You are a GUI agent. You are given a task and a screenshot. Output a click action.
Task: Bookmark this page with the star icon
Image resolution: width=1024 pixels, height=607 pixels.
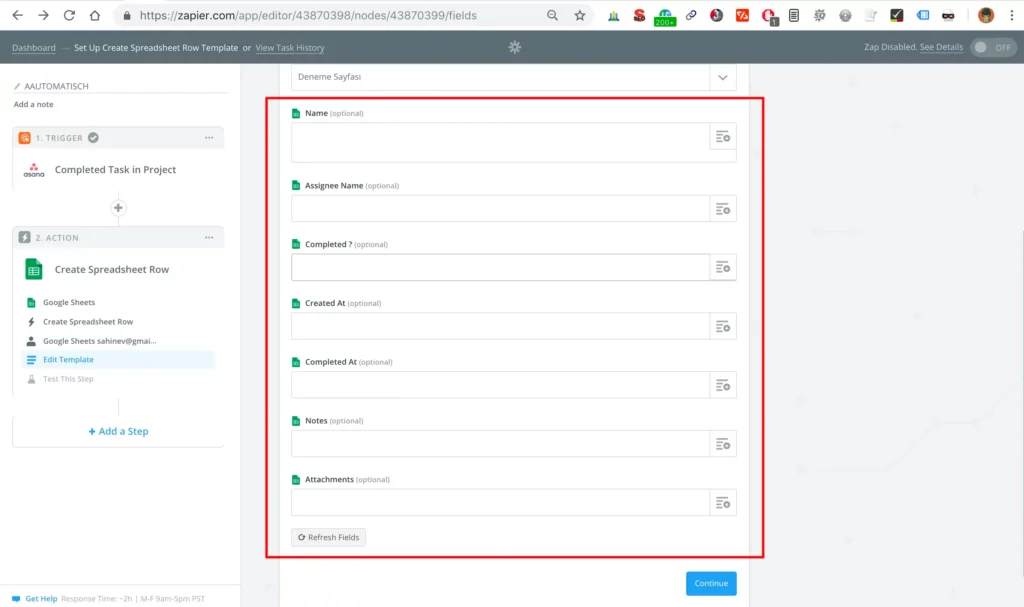(580, 15)
